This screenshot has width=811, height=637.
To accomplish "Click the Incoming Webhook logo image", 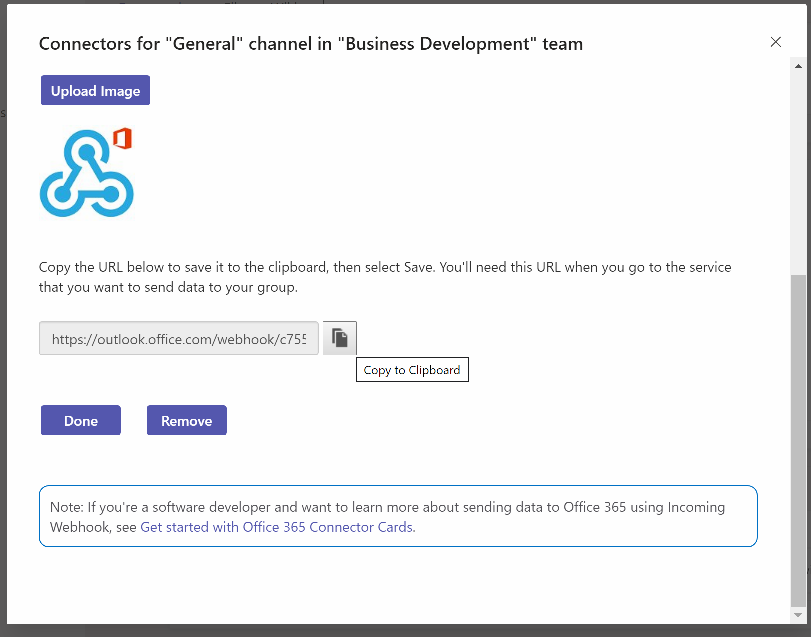I will click(x=87, y=174).
